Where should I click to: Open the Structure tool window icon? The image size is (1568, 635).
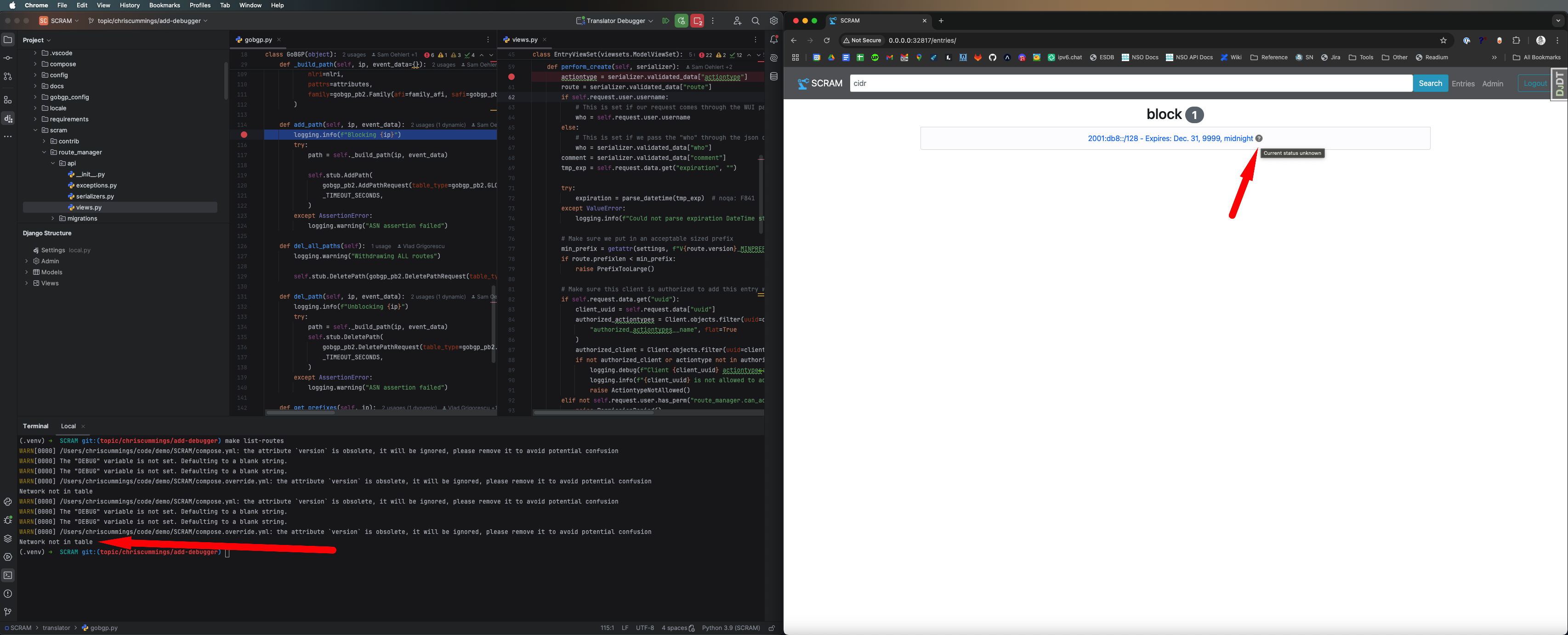point(8,100)
